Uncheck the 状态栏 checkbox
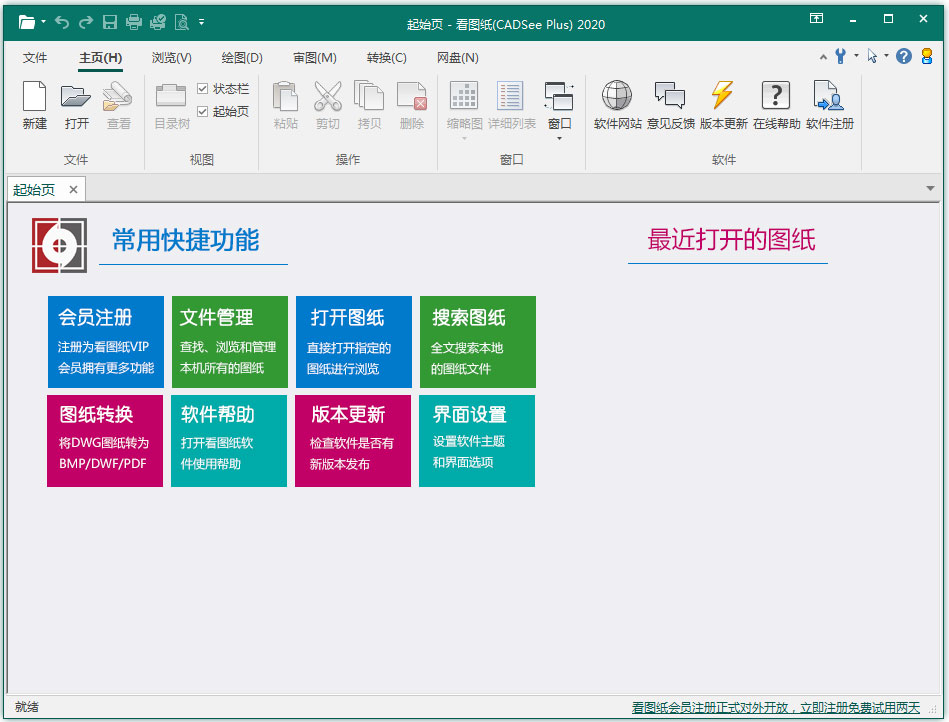Viewport: 949px width, 722px height. point(203,89)
